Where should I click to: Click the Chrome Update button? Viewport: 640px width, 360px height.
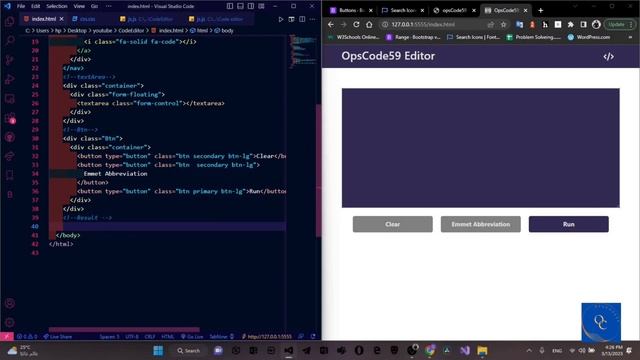click(x=619, y=24)
